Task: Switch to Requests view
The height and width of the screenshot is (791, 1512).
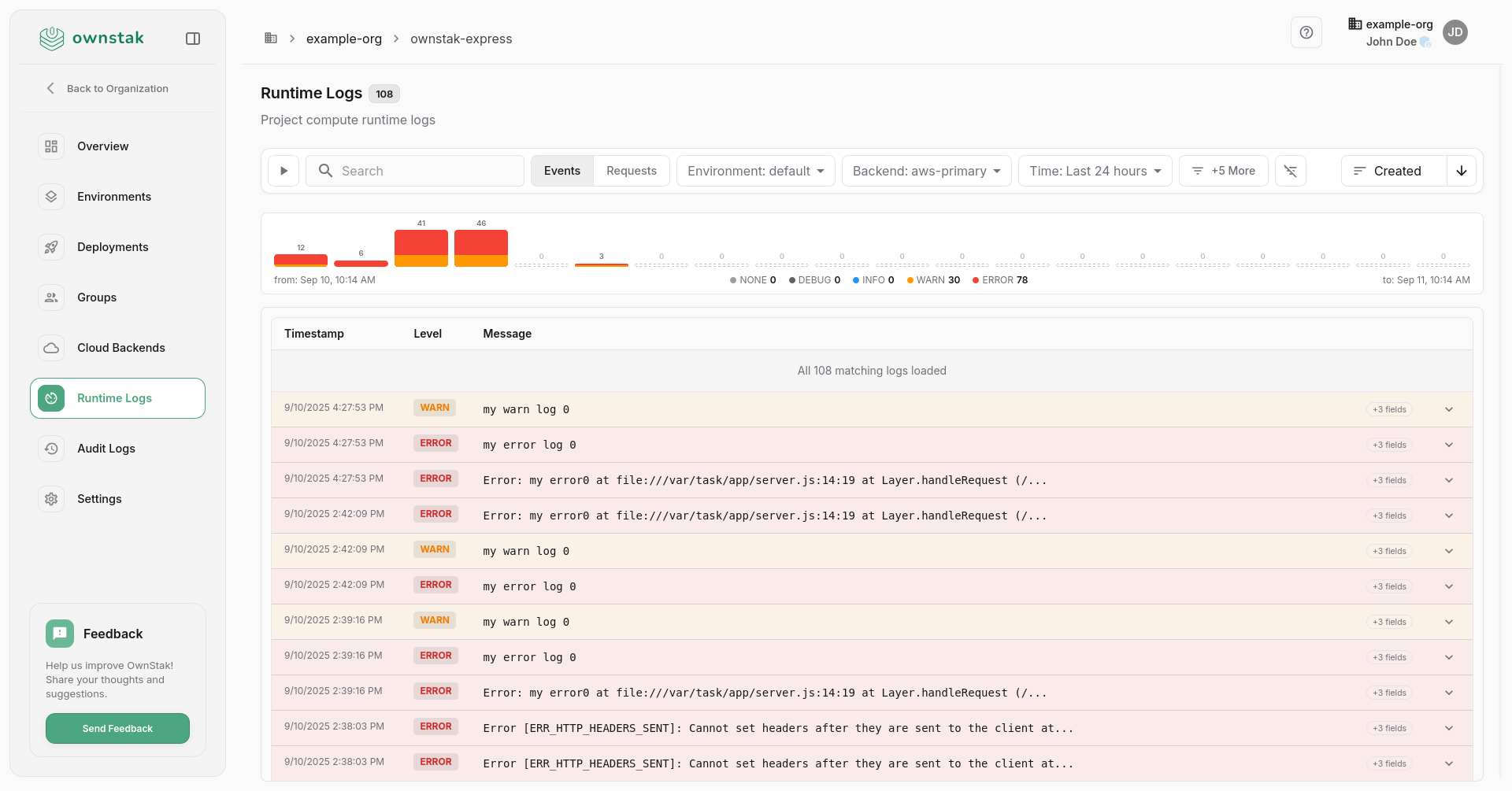Action: pos(631,171)
